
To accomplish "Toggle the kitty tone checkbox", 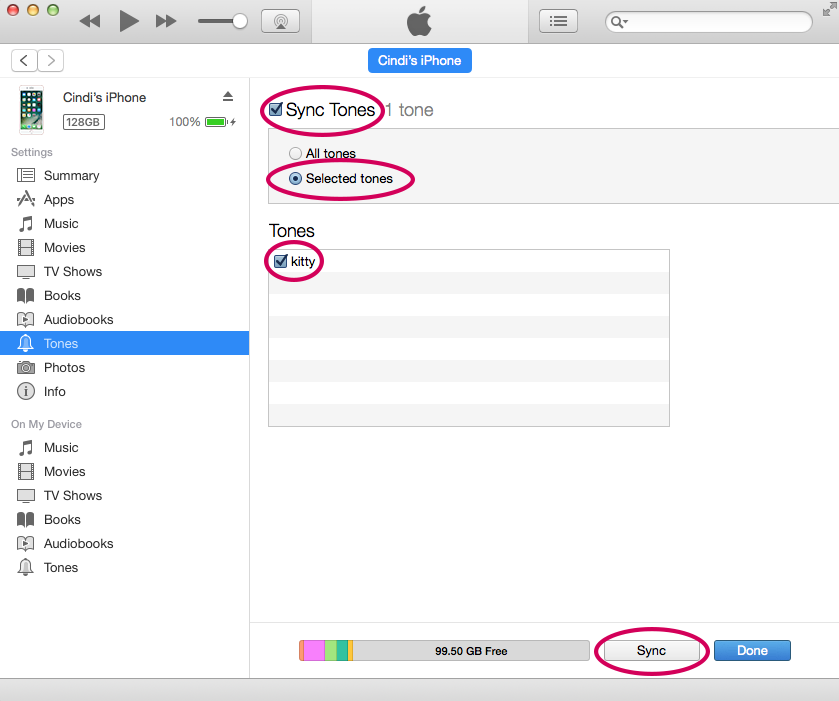I will [281, 261].
